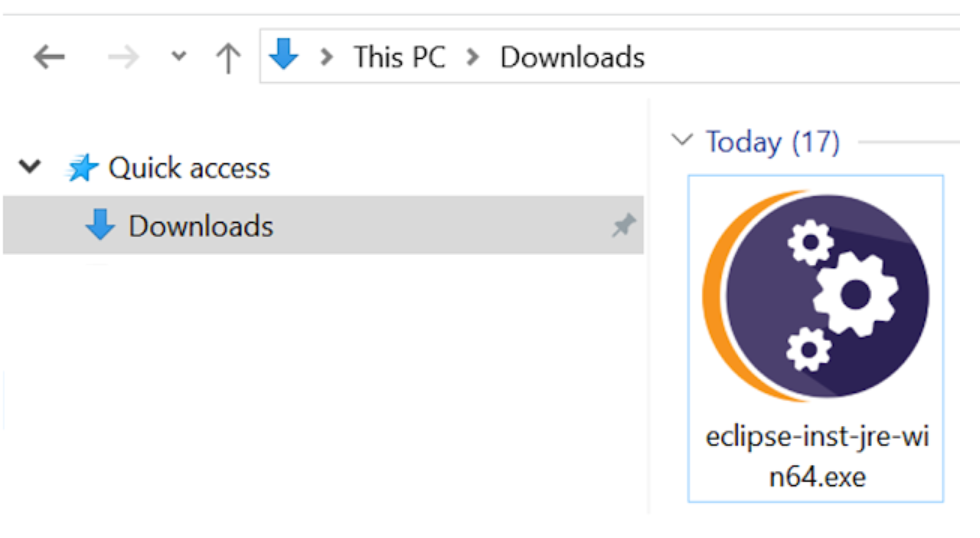Click the blue arrow icon beside sidebar Downloads
980x538 pixels.
click(100, 224)
